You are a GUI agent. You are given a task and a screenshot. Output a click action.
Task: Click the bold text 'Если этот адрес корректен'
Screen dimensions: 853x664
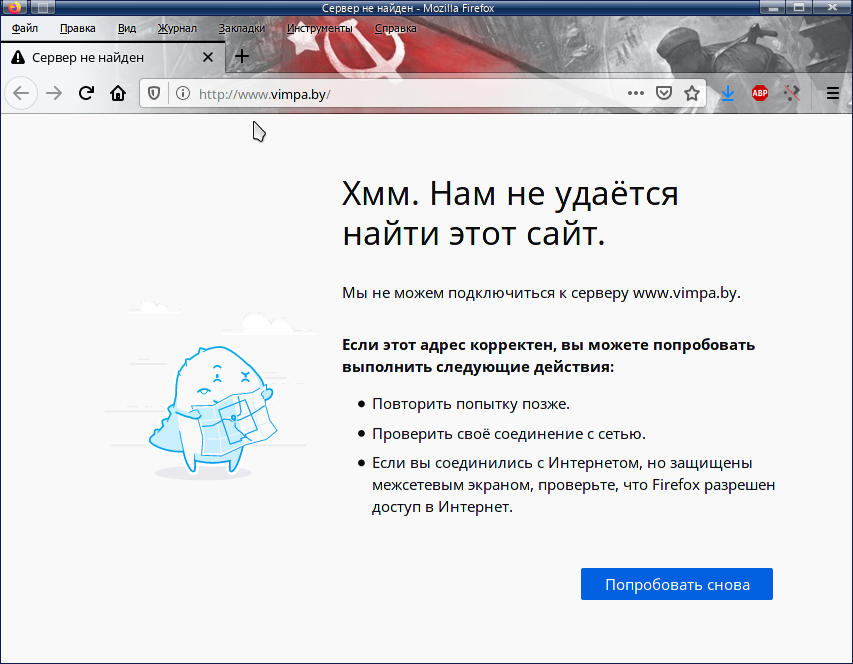pyautogui.click(x=447, y=345)
